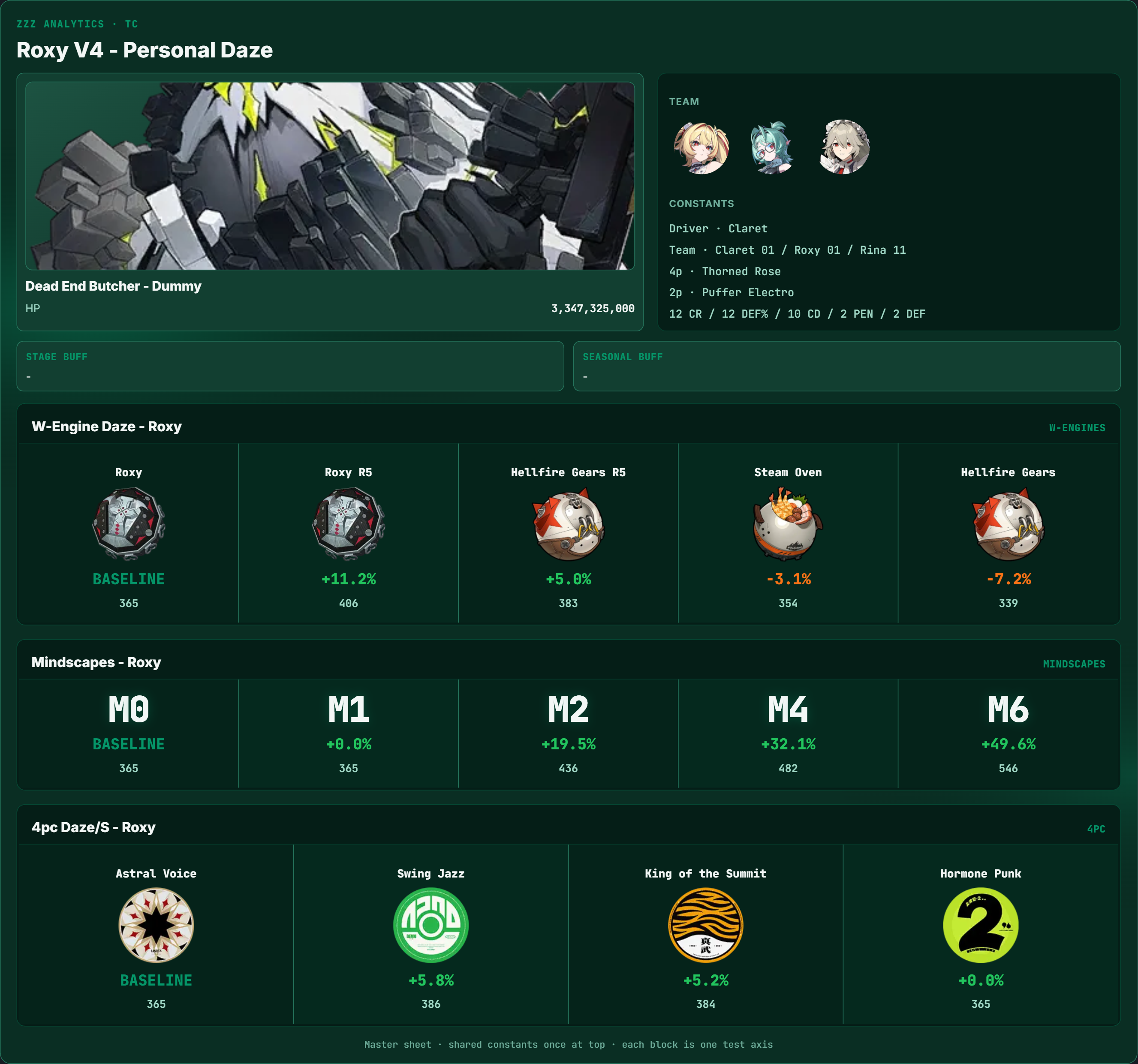Select the +5.0% Hellfire Gears R5 value
The width and height of the screenshot is (1138, 1064).
click(569, 579)
